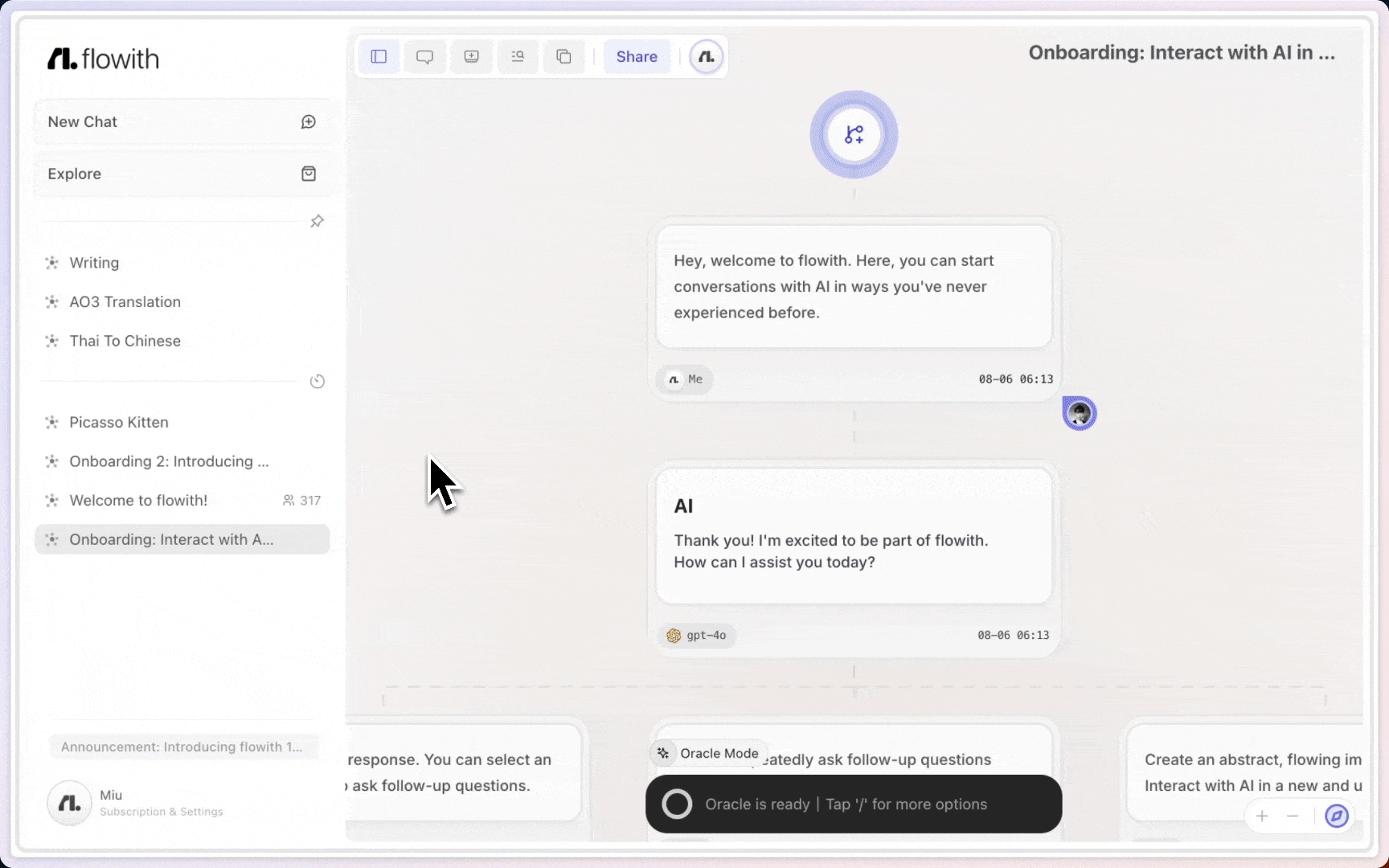Zoom out with the minus button
Image resolution: width=1389 pixels, height=868 pixels.
point(1293,817)
